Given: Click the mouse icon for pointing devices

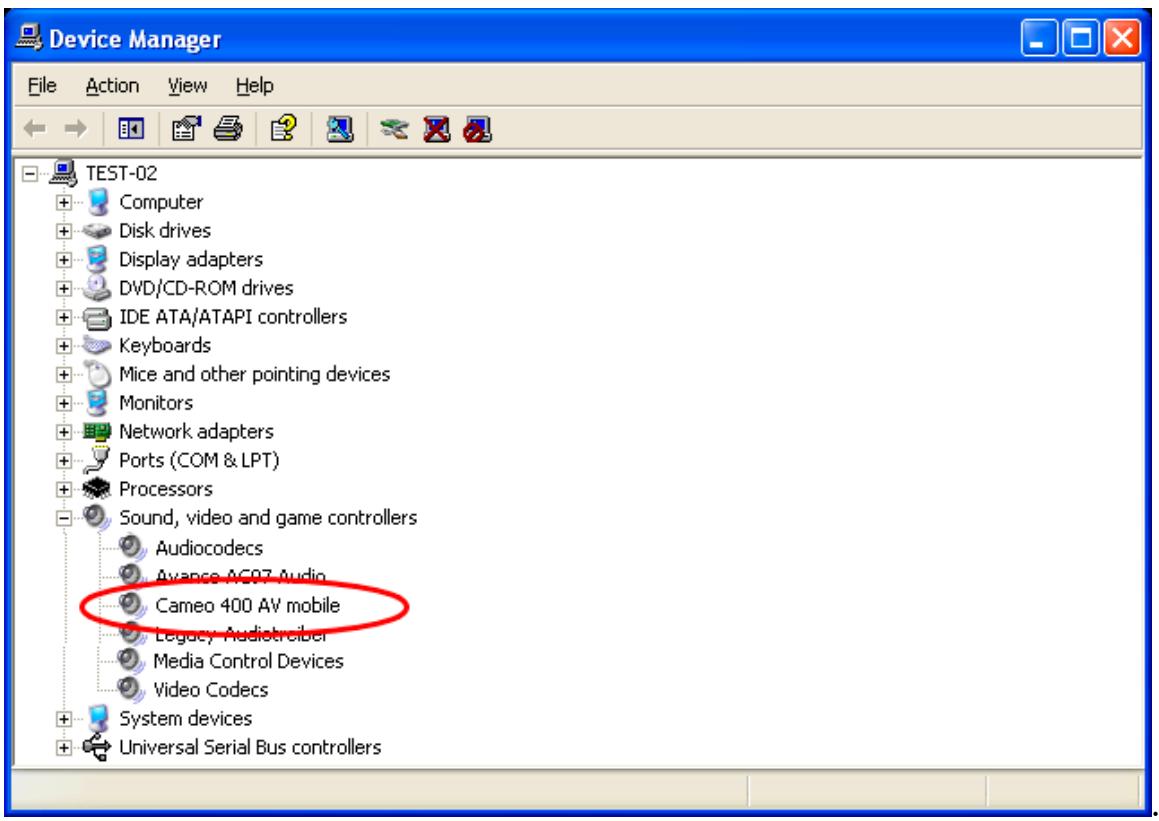Looking at the screenshot, I should click(97, 374).
